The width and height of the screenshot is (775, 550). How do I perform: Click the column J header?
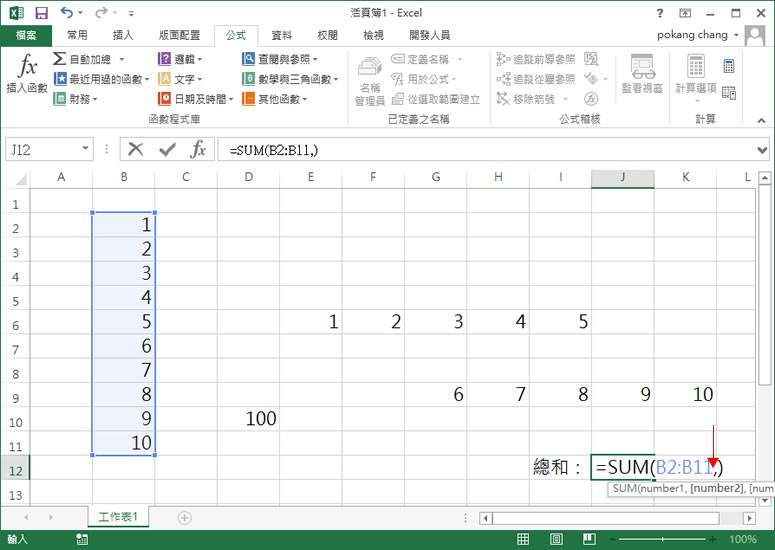click(x=623, y=177)
